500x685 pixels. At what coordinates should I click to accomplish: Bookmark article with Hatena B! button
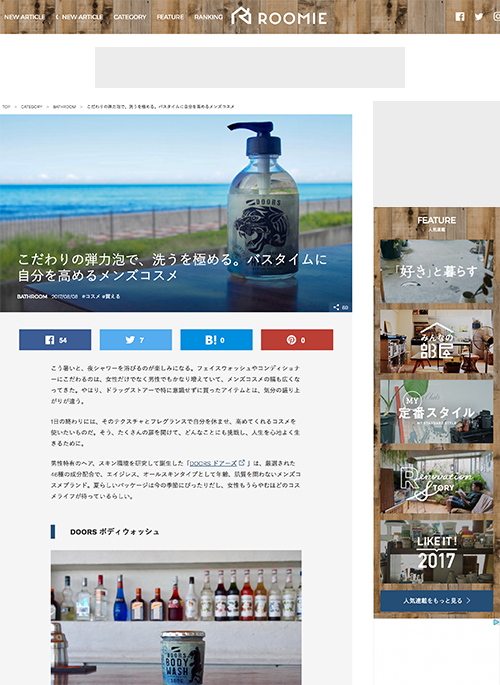click(217, 339)
